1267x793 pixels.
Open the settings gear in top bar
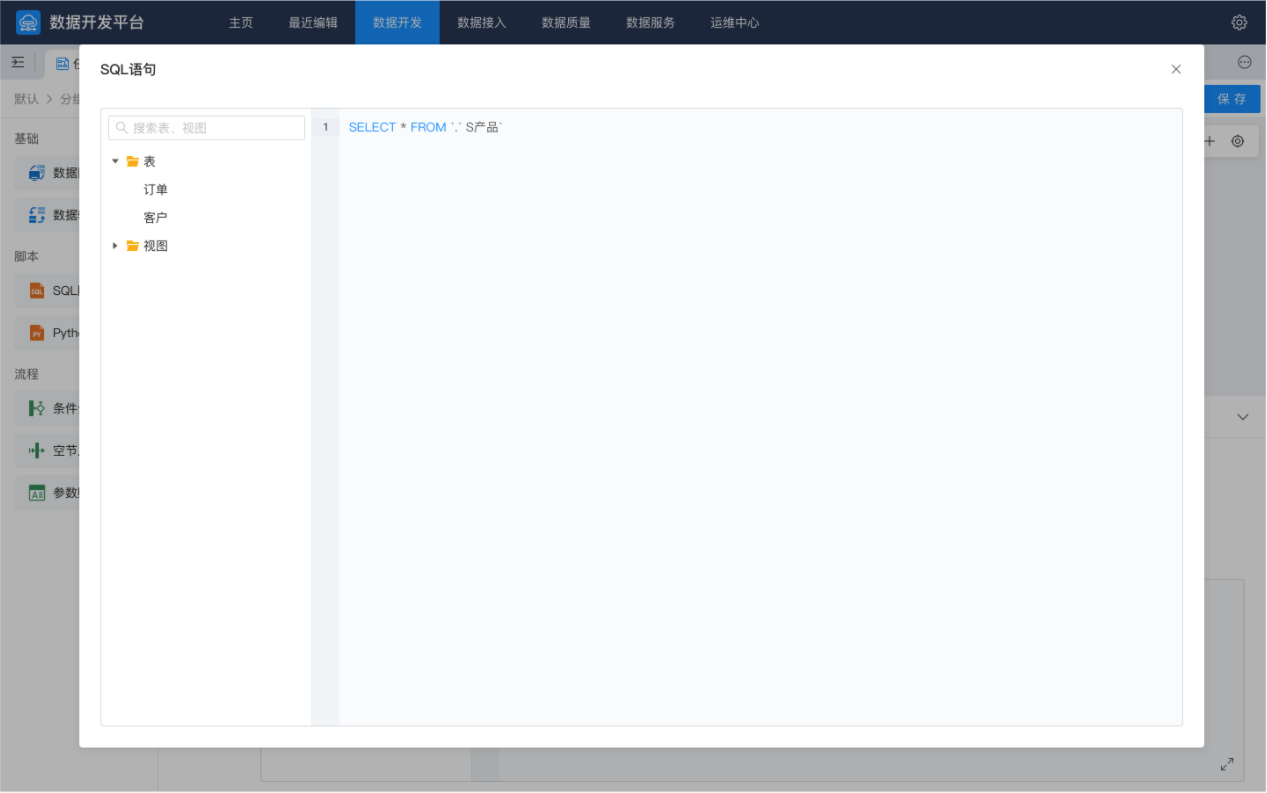pos(1239,22)
